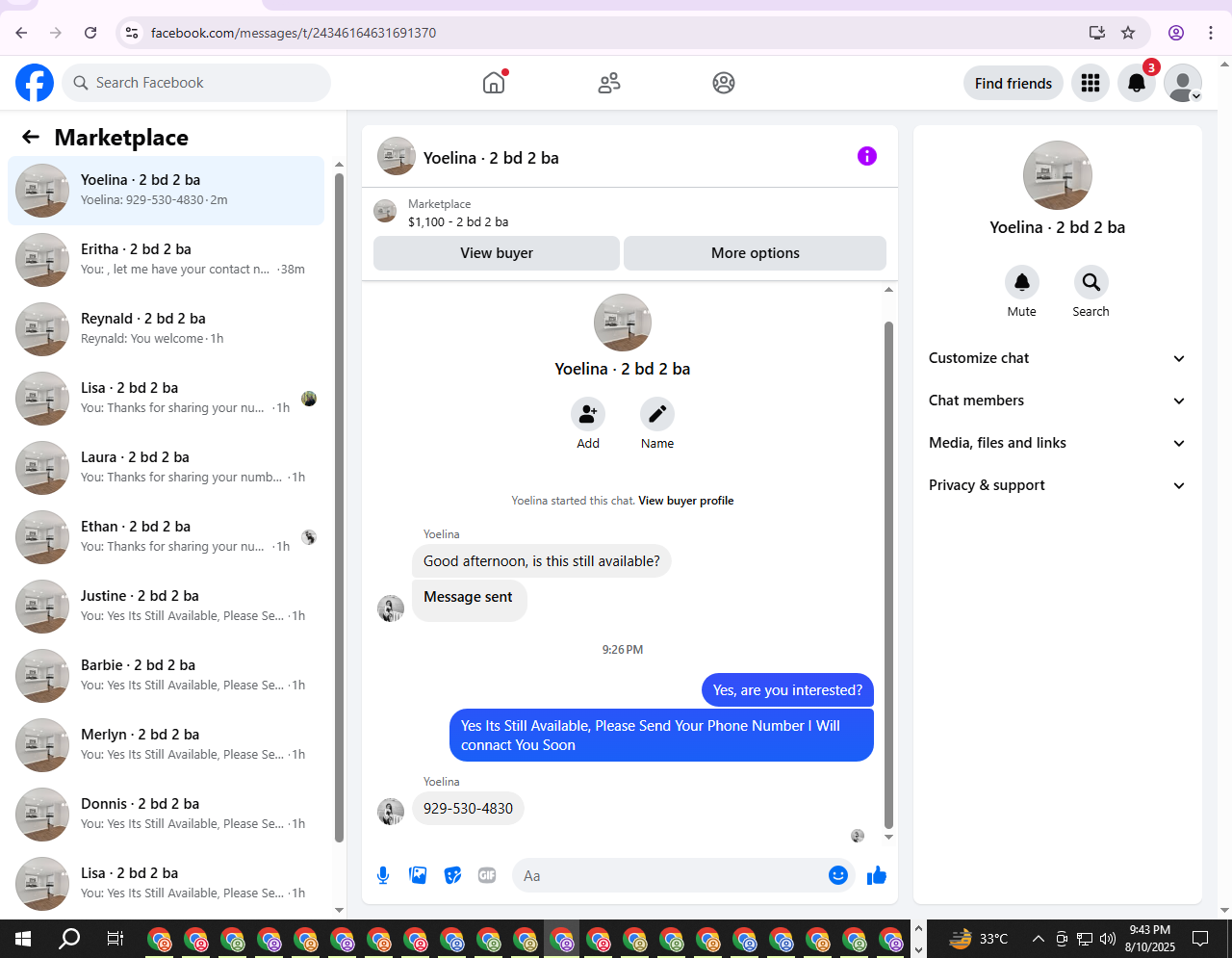The image size is (1232, 958).
Task: Mute the conversation with bell icon
Action: click(x=1022, y=282)
